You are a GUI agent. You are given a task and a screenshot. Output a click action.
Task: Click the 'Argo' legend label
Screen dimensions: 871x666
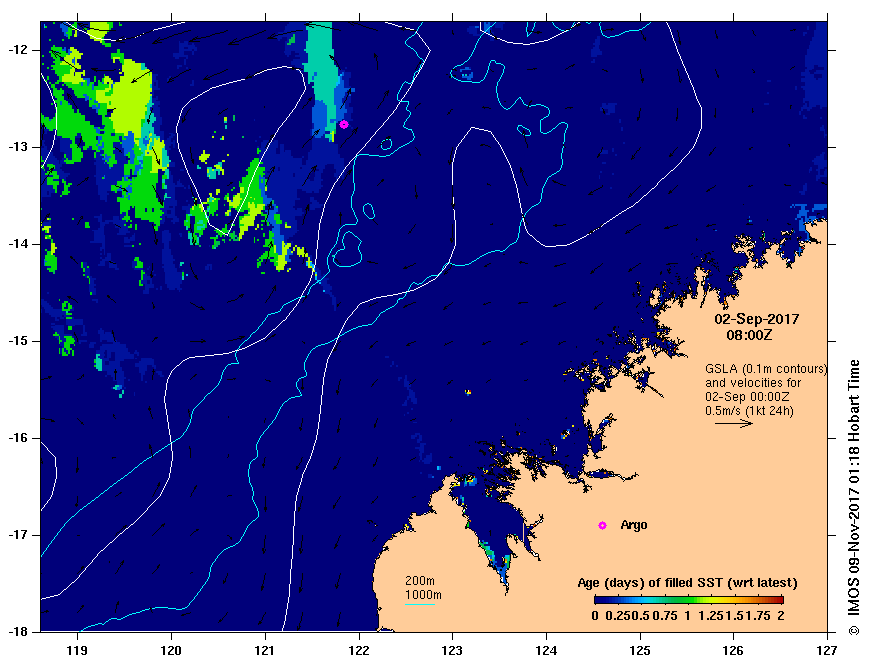coord(634,525)
